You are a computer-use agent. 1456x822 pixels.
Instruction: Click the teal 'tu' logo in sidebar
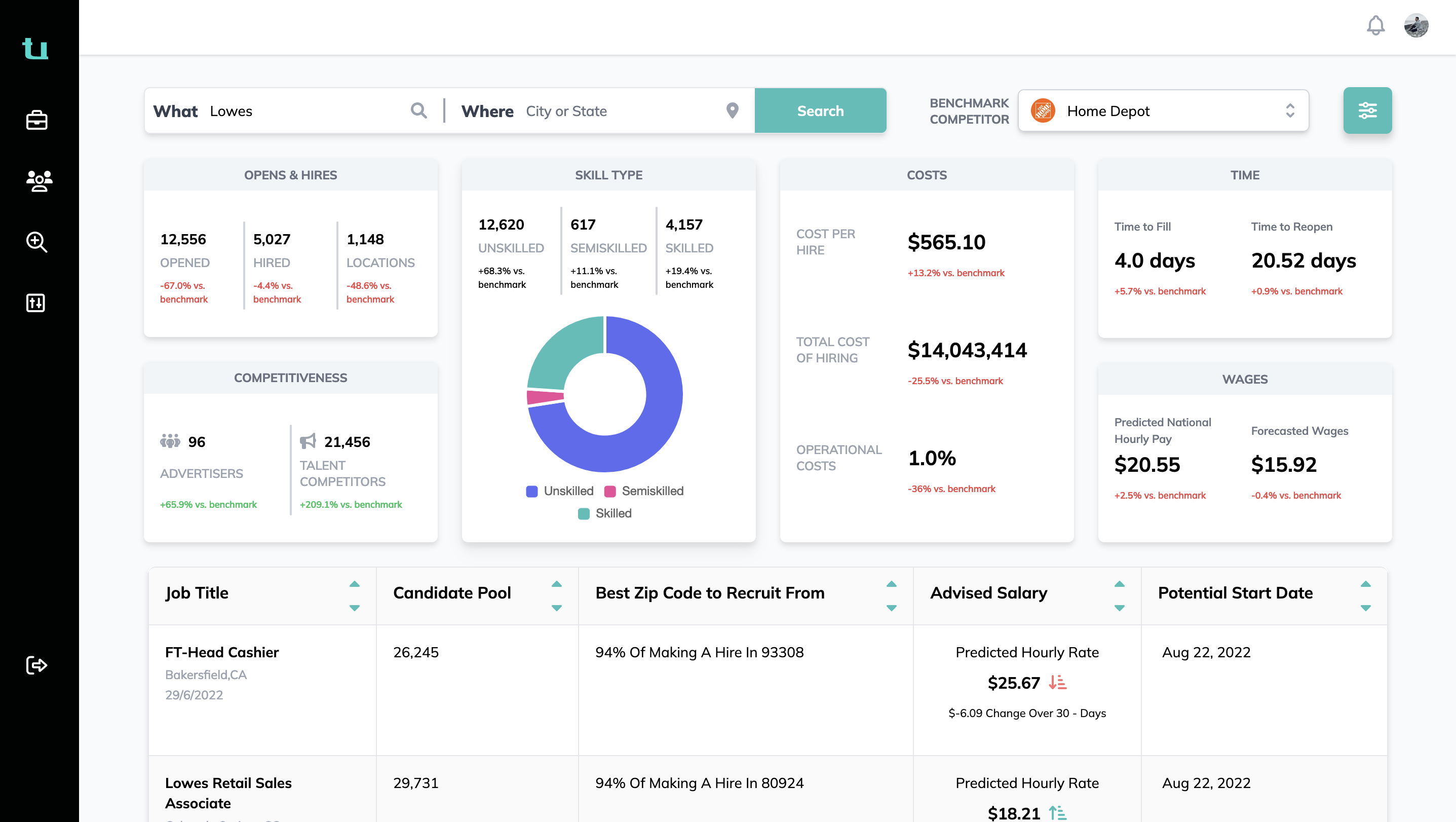pyautogui.click(x=35, y=48)
